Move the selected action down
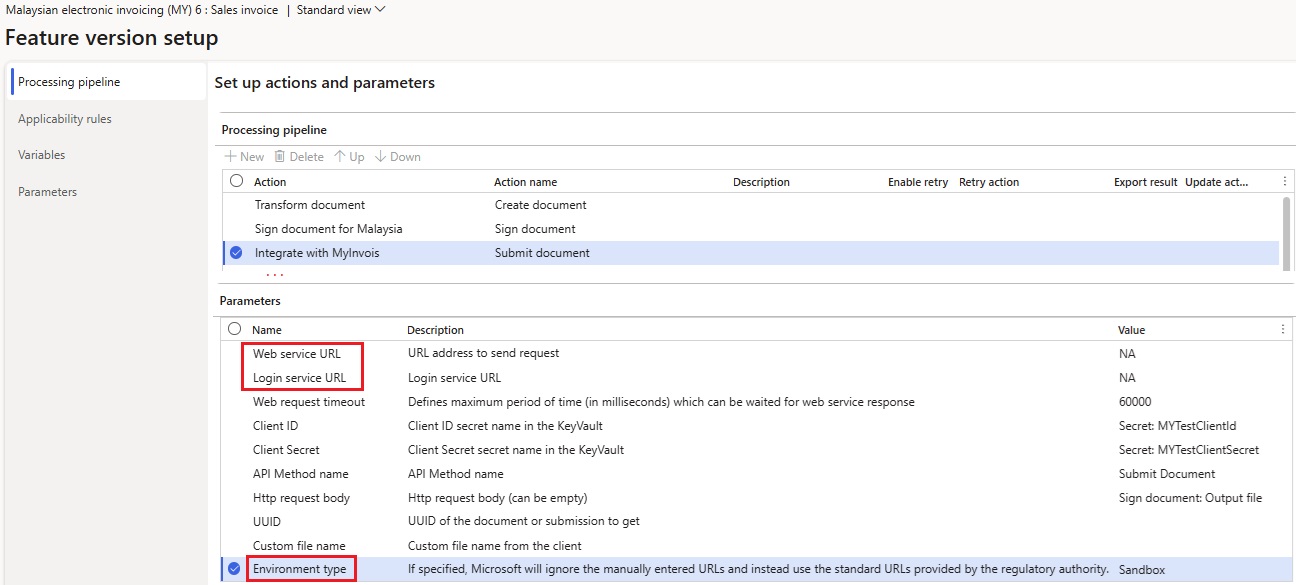1296x585 pixels. point(397,156)
